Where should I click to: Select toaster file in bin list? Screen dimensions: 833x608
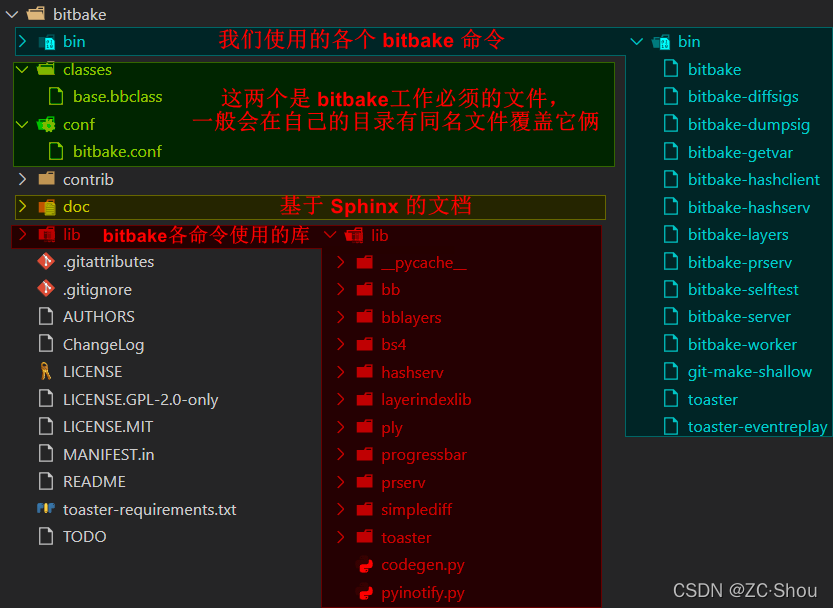point(712,400)
